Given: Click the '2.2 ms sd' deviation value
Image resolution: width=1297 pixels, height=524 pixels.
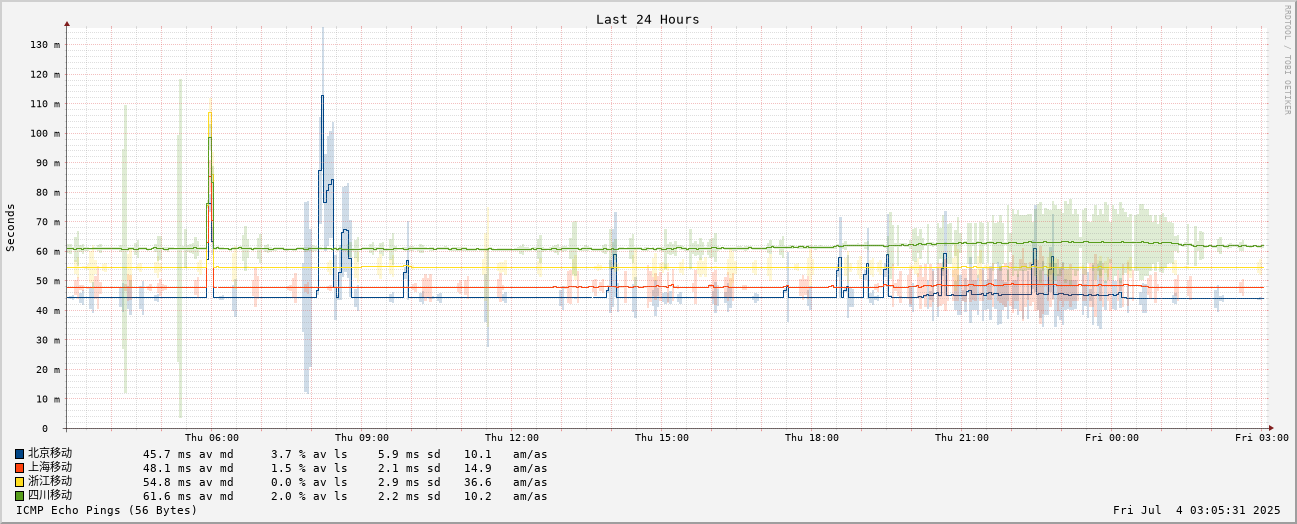Looking at the screenshot, I should click(409, 496).
